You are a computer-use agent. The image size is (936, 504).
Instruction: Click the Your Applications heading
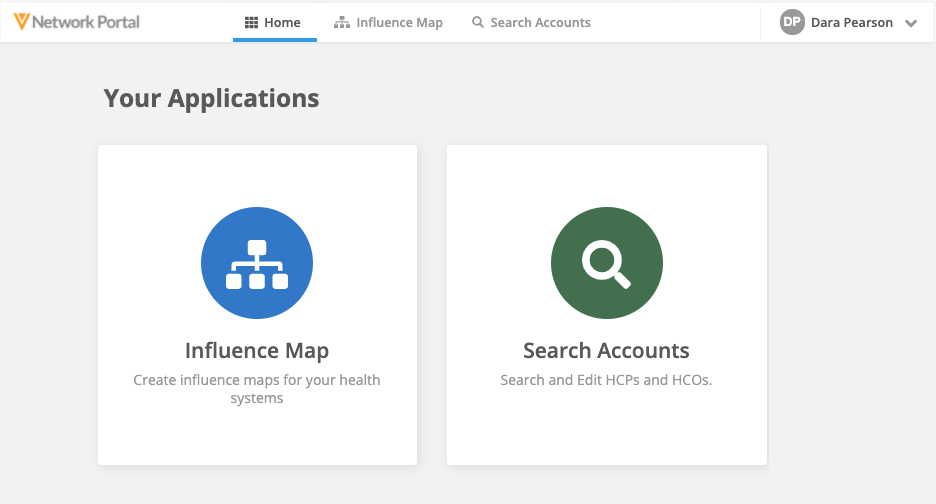click(x=211, y=98)
